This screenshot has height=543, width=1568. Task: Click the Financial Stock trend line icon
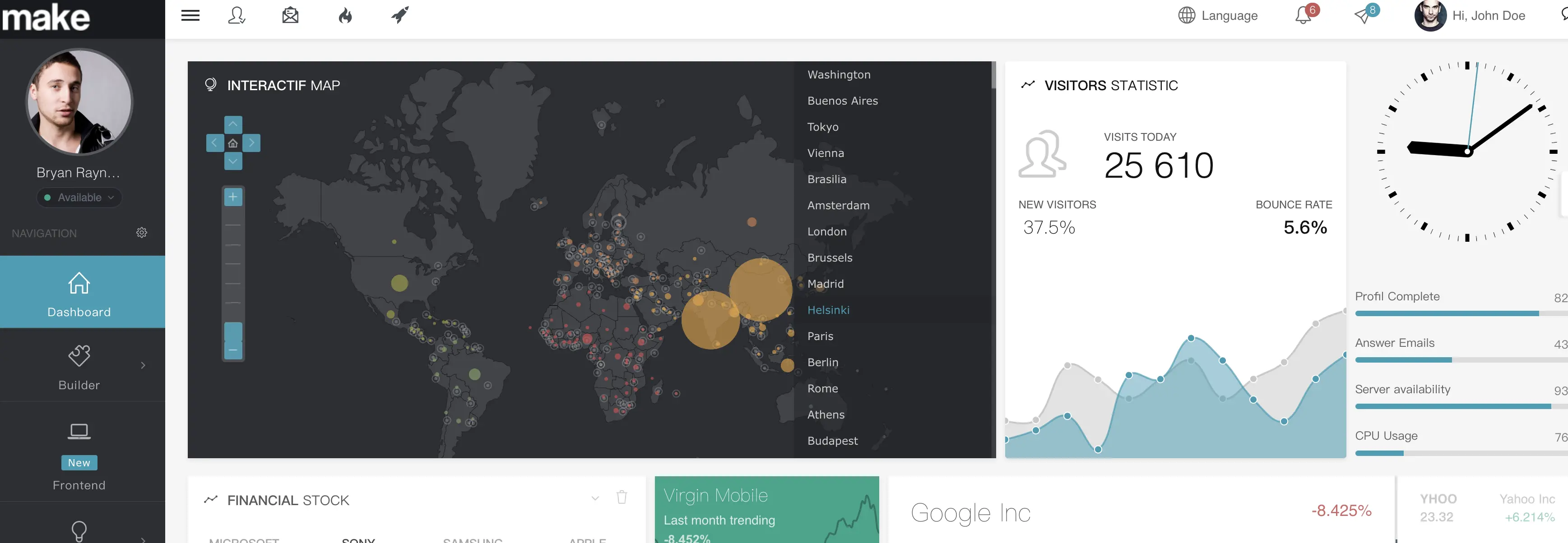211,499
